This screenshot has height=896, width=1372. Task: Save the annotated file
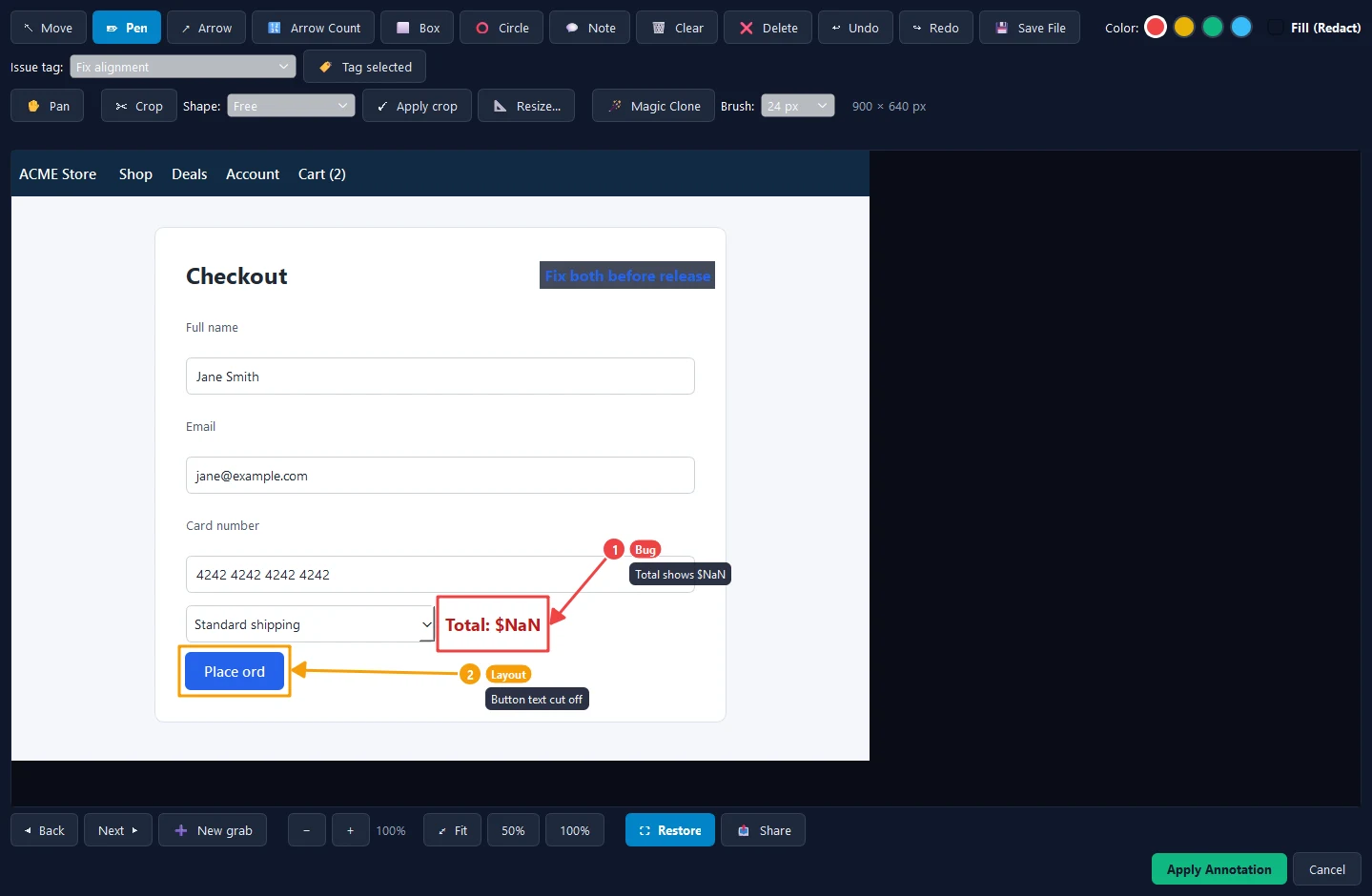(x=1030, y=28)
